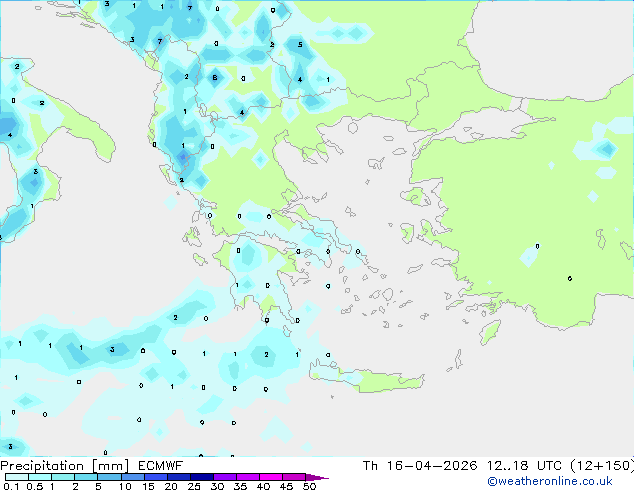Click the '(12+150)' forecast offset text
Screen dimensions: 634x490
click(x=602, y=466)
